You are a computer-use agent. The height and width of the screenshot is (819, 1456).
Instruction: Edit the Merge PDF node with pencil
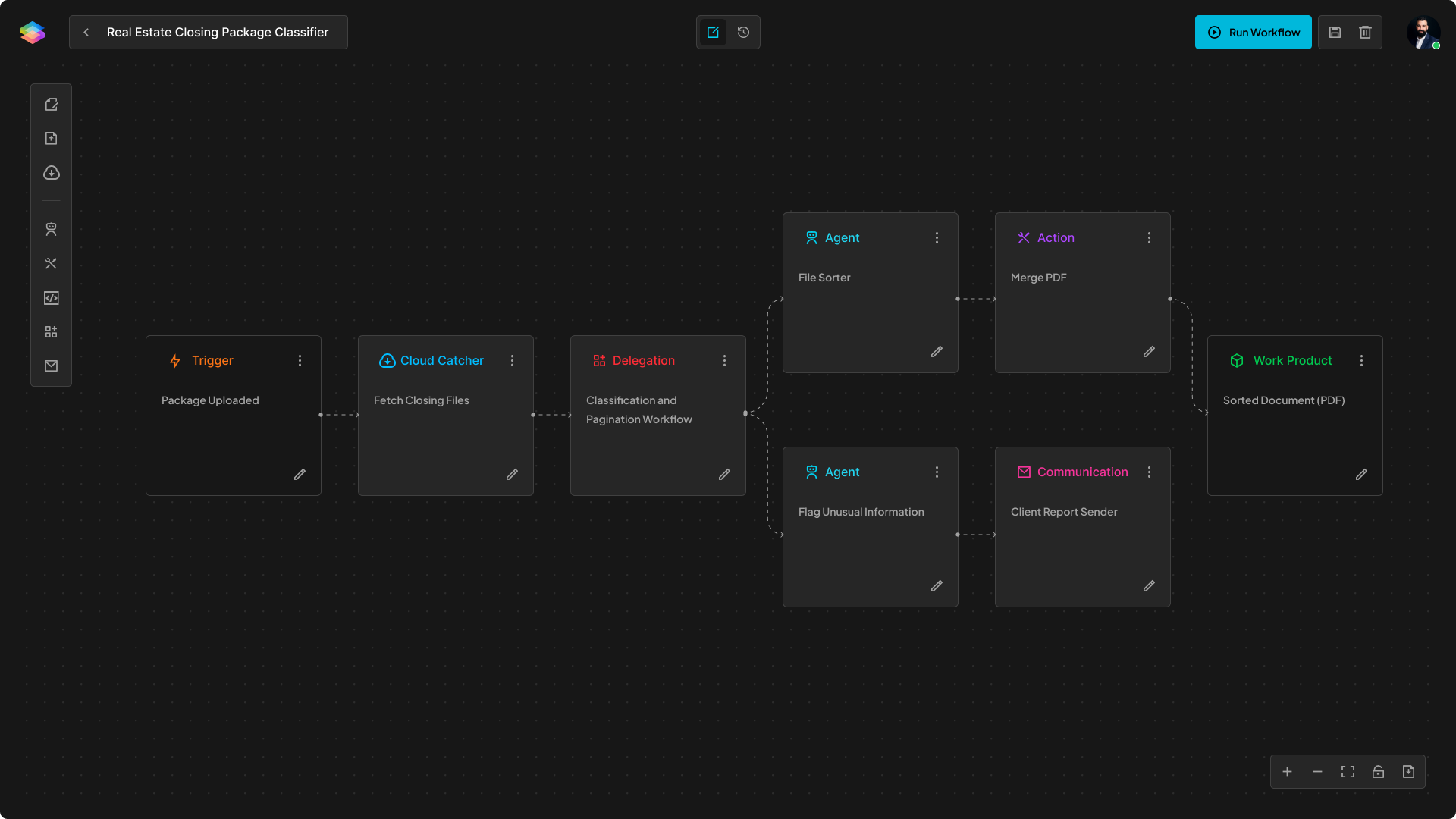[1149, 352]
